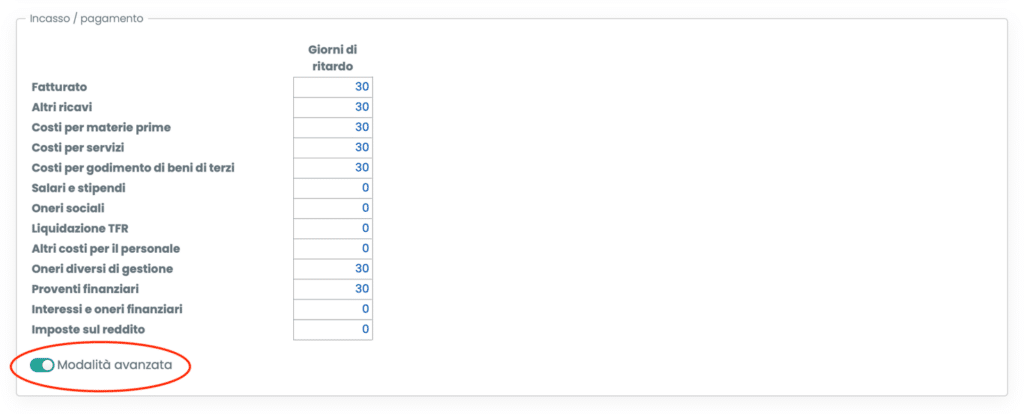Click the Imposte sul reddito delay field
Image resolution: width=1024 pixels, height=414 pixels.
[x=332, y=329]
